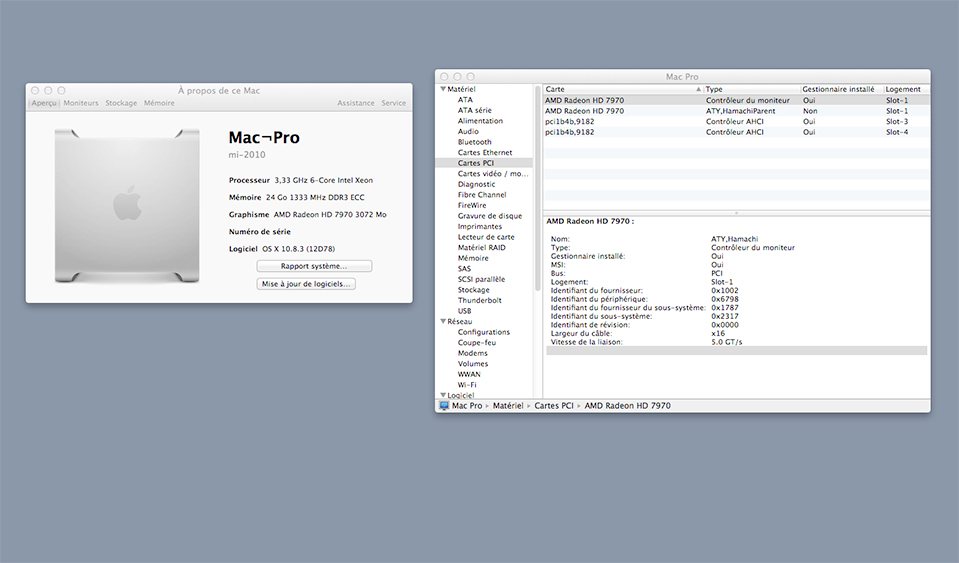
Task: Select Alimentation in the sidebar
Action: [x=480, y=121]
